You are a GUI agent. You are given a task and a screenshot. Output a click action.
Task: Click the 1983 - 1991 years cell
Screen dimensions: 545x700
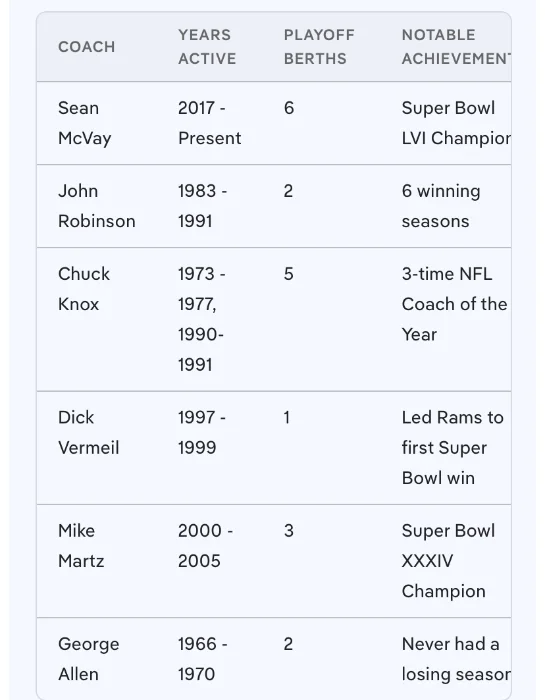point(203,206)
